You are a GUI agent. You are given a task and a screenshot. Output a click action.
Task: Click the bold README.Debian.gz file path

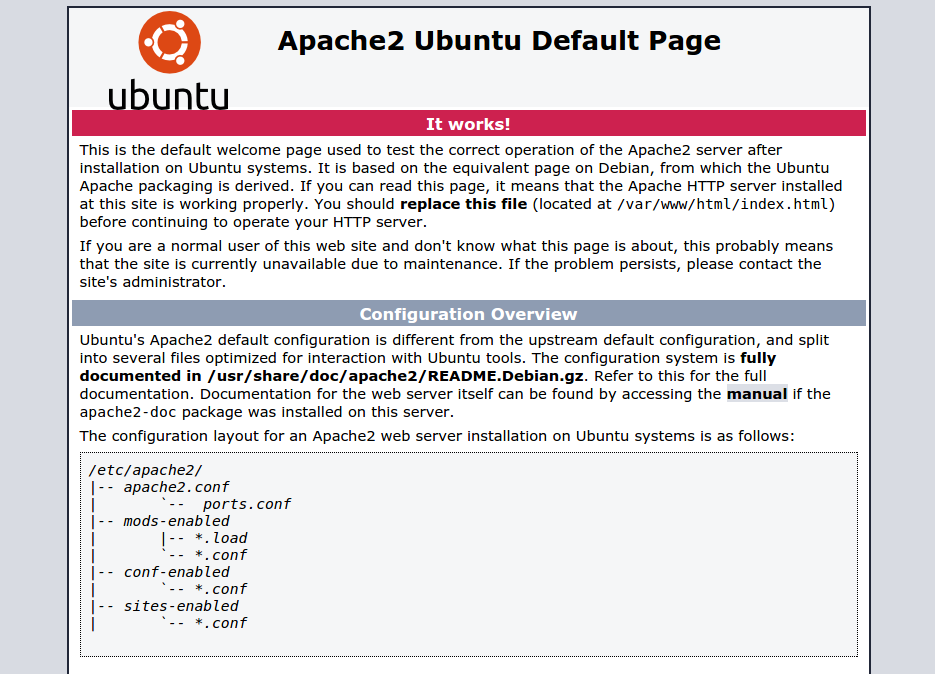click(391, 375)
